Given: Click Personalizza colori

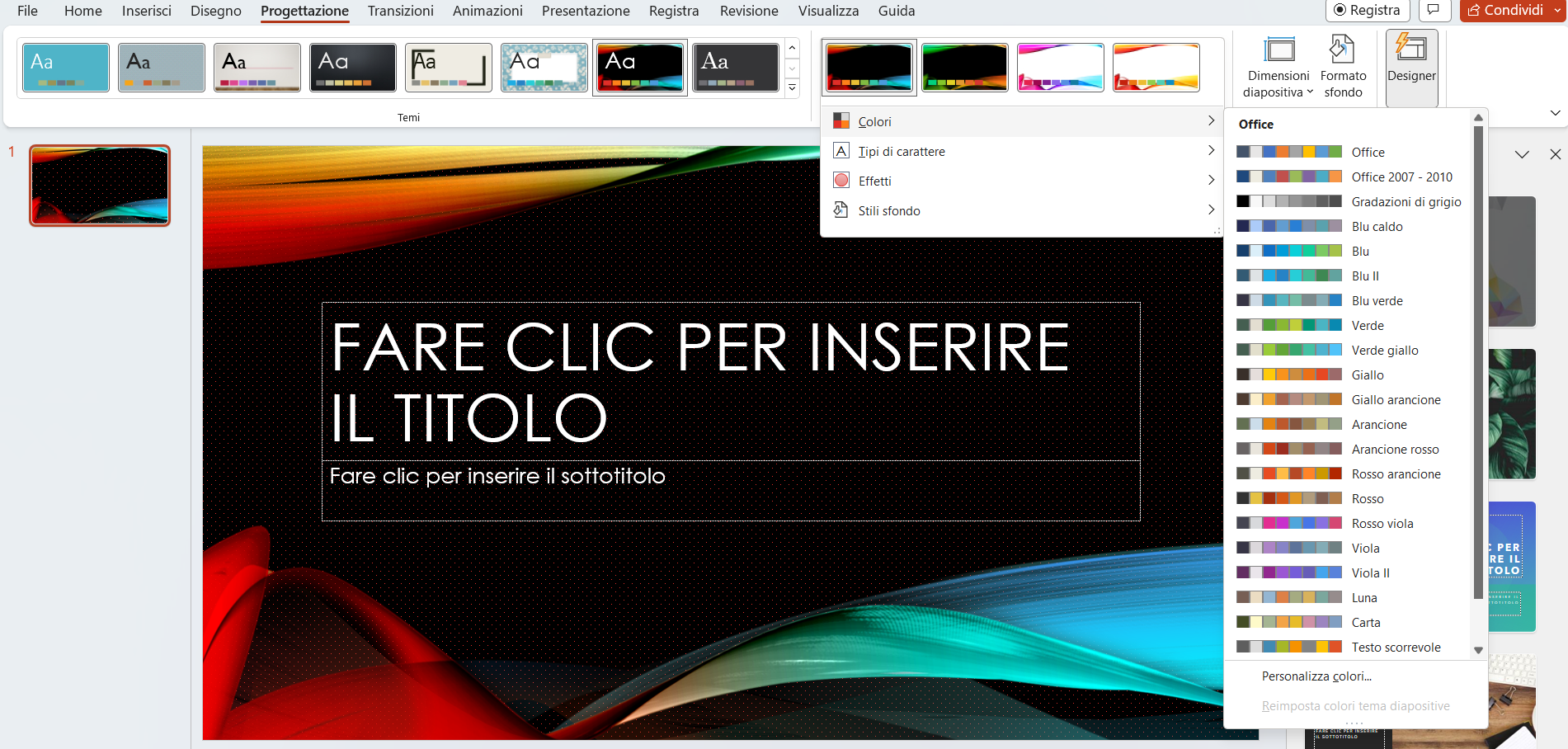Looking at the screenshot, I should (x=1316, y=676).
